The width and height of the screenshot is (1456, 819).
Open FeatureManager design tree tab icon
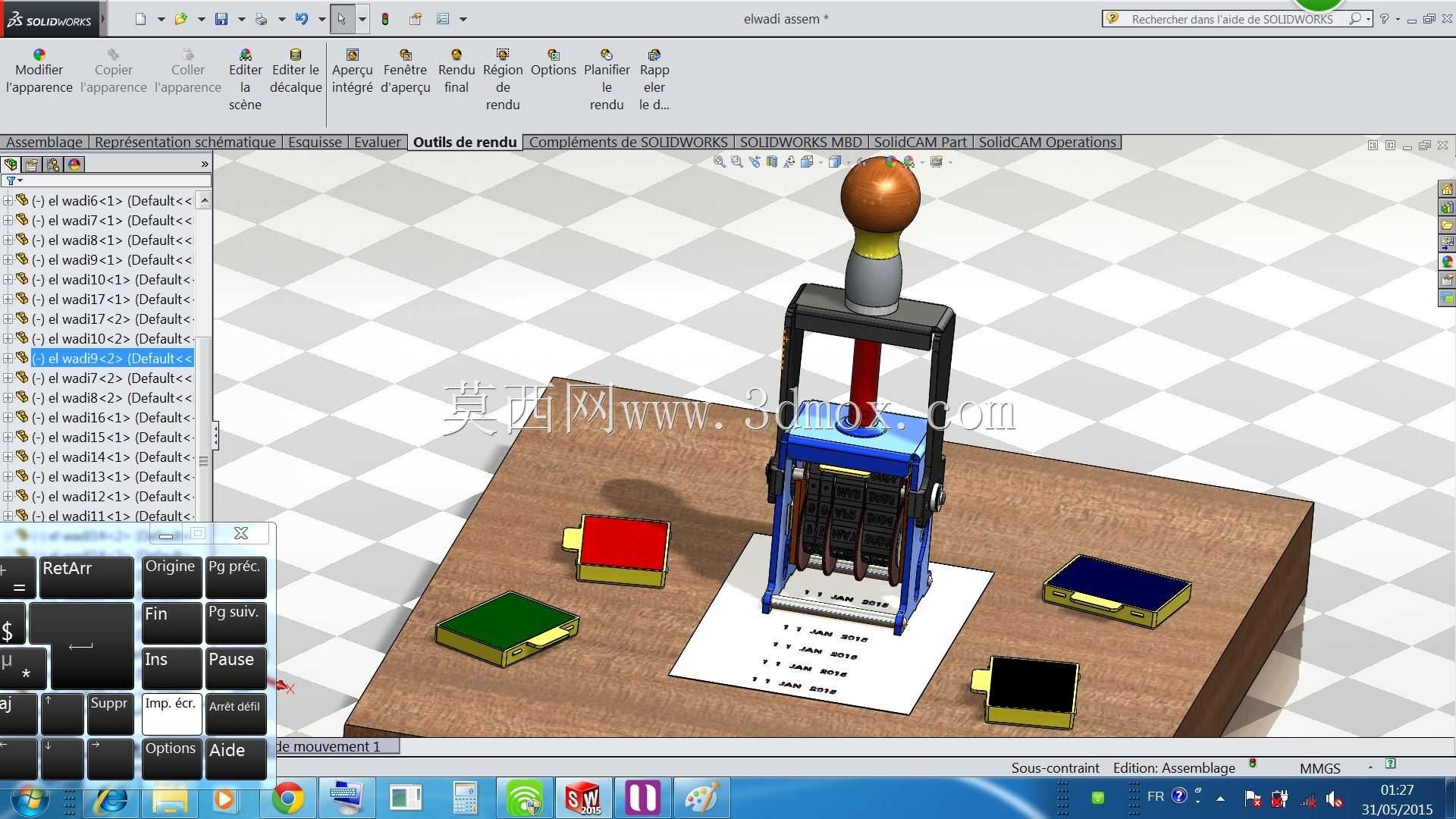[11, 165]
